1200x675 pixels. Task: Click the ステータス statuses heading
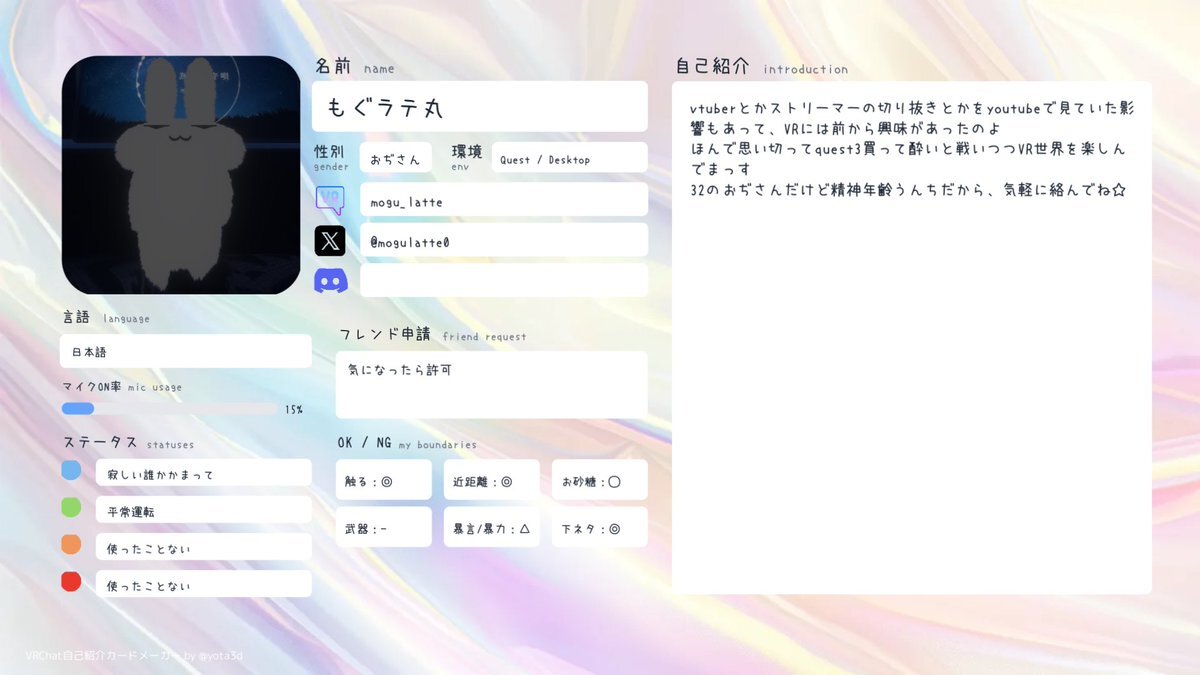click(x=128, y=442)
